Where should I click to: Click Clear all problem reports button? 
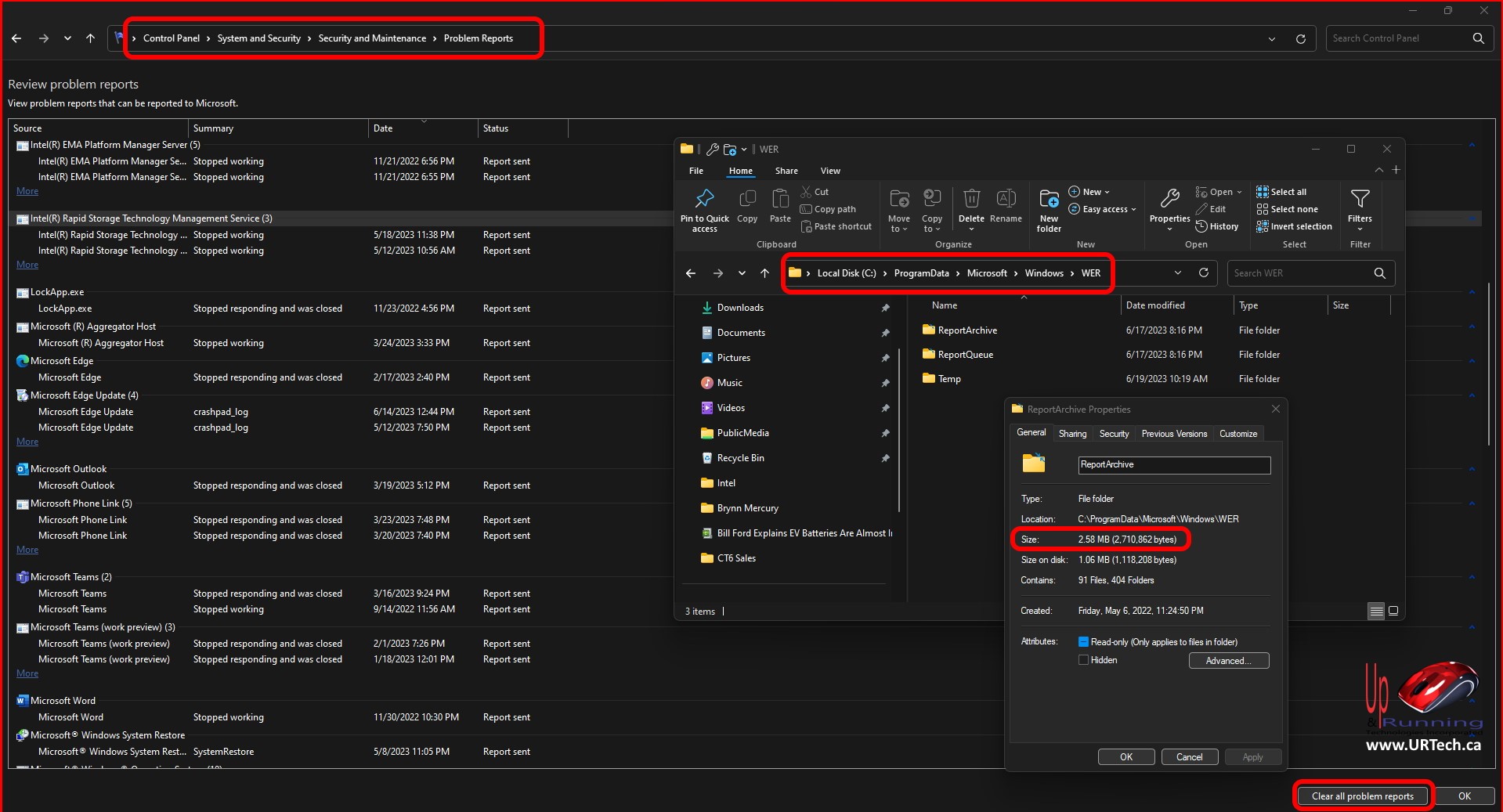[1362, 796]
